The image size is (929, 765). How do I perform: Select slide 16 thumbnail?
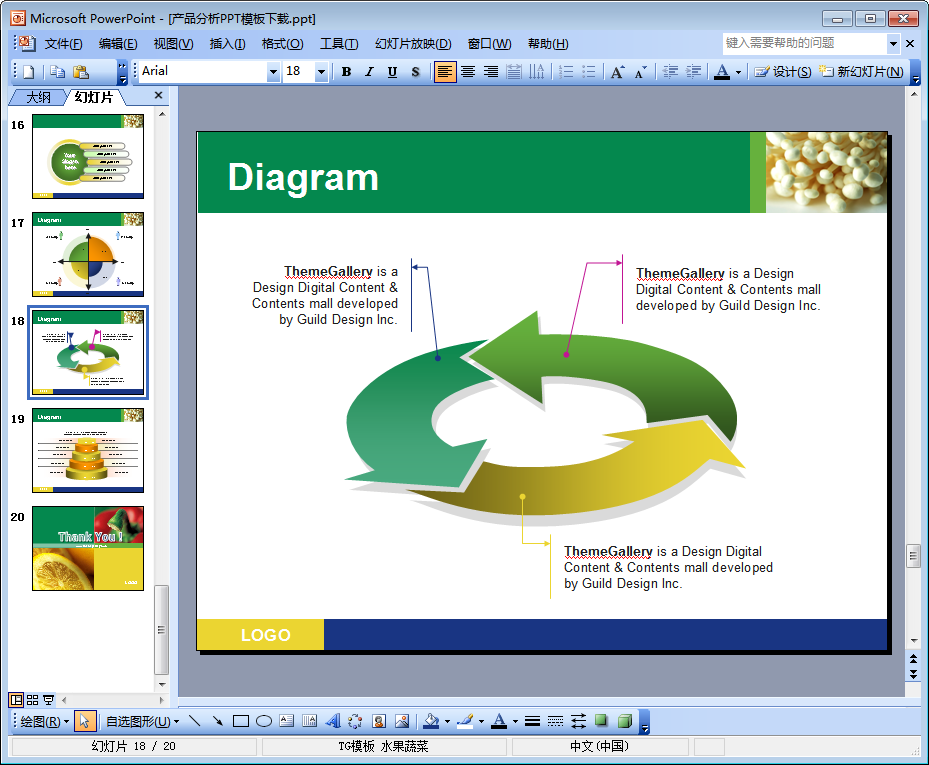point(88,156)
